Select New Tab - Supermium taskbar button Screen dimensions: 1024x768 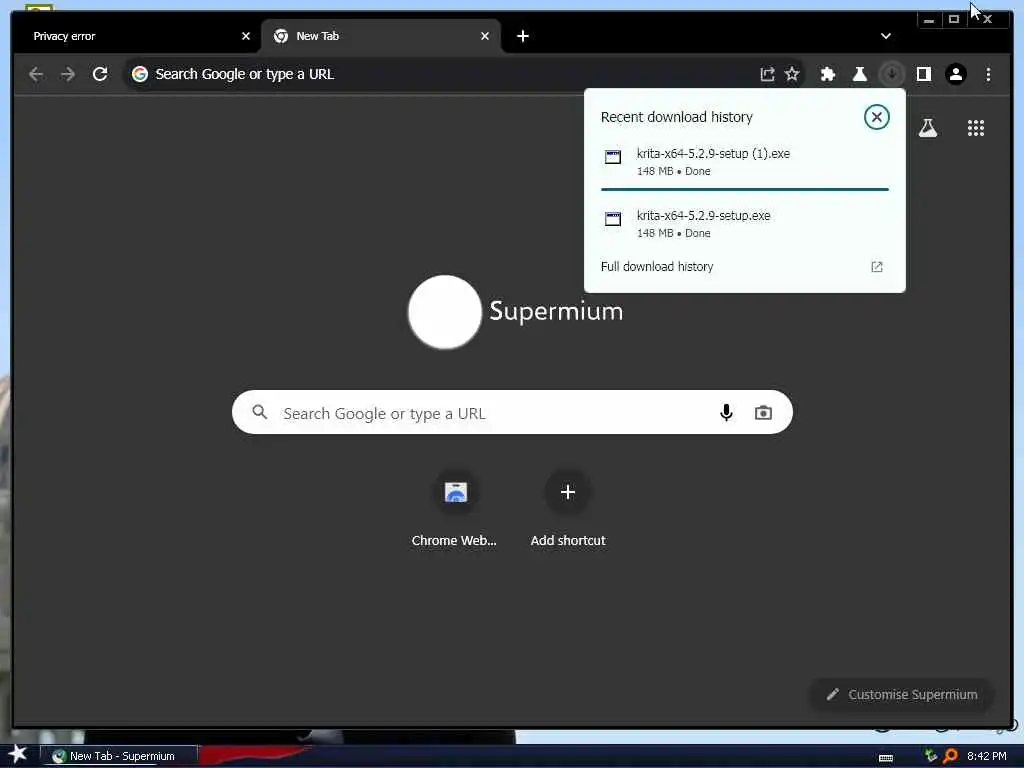click(x=118, y=756)
